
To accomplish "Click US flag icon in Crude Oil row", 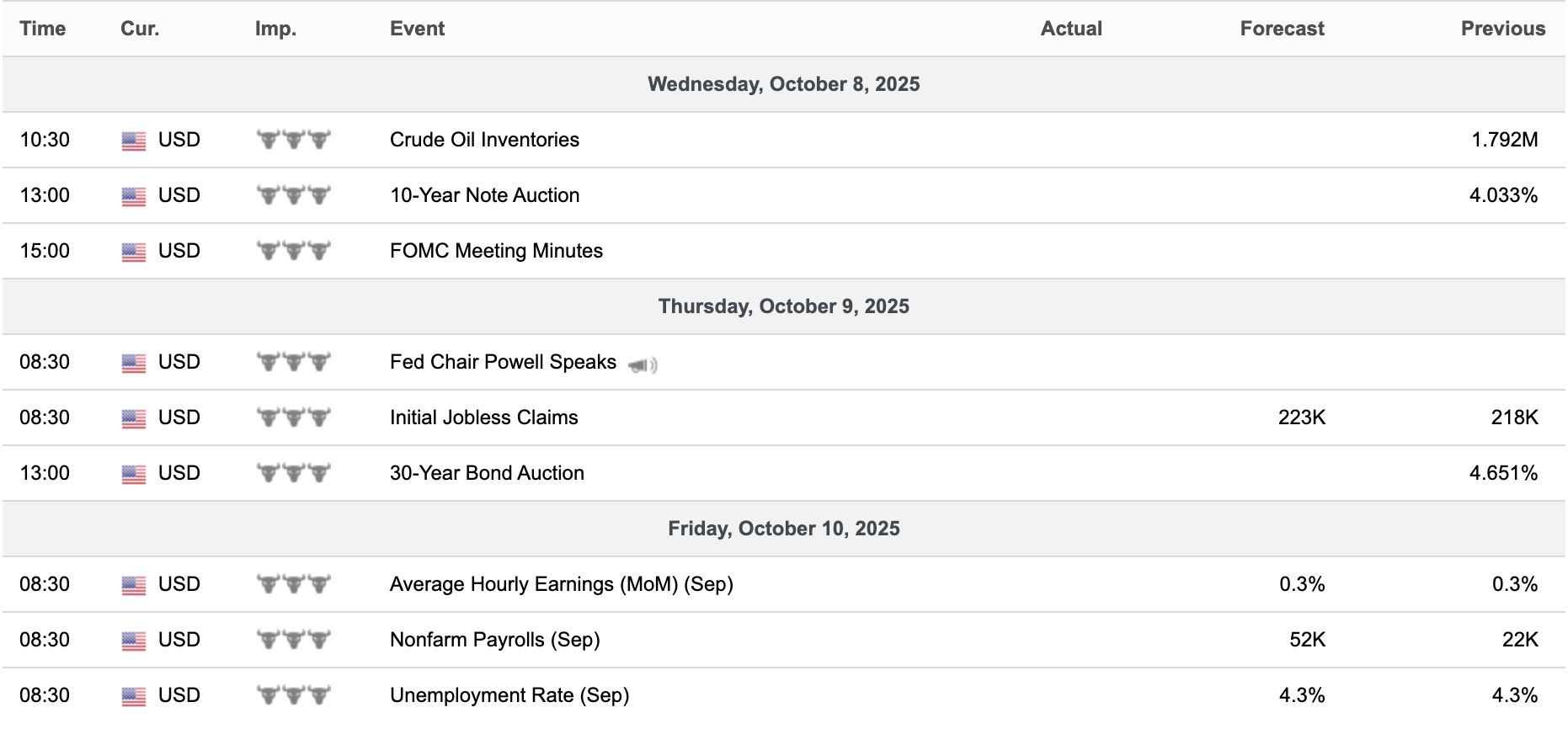I will coord(134,141).
